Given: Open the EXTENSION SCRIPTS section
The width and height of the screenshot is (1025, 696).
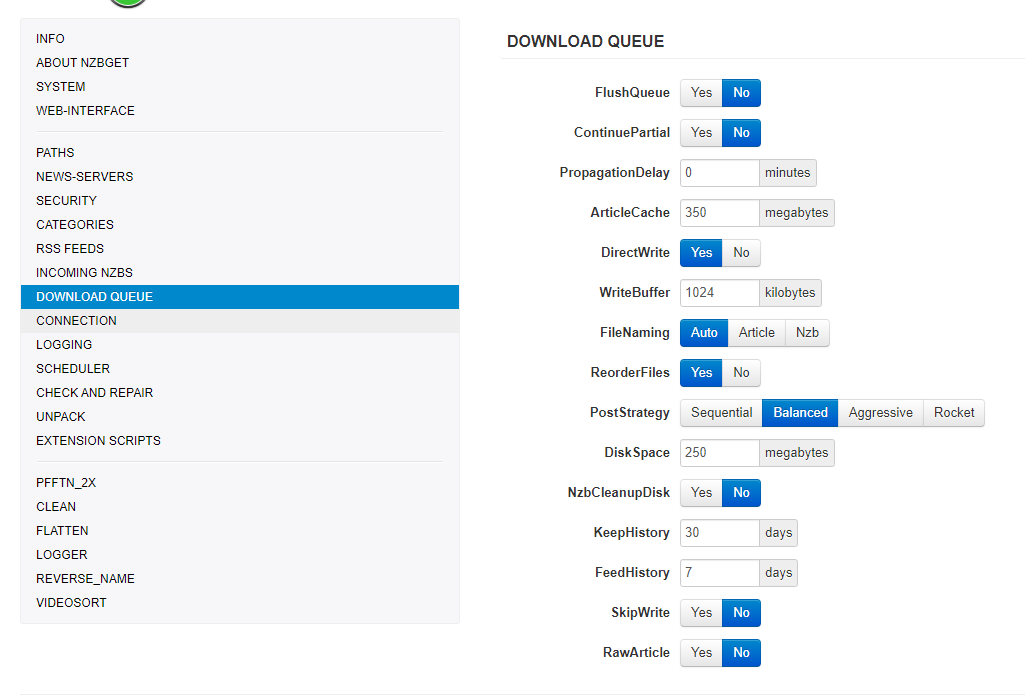Looking at the screenshot, I should [98, 441].
